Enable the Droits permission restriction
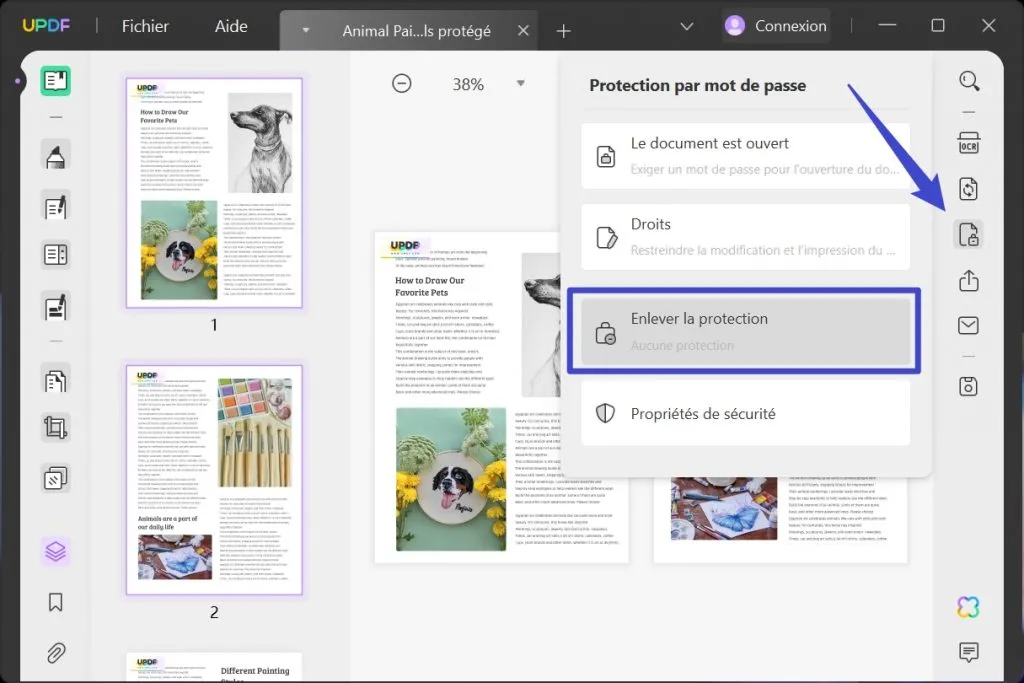This screenshot has width=1024, height=683. pyautogui.click(x=745, y=236)
